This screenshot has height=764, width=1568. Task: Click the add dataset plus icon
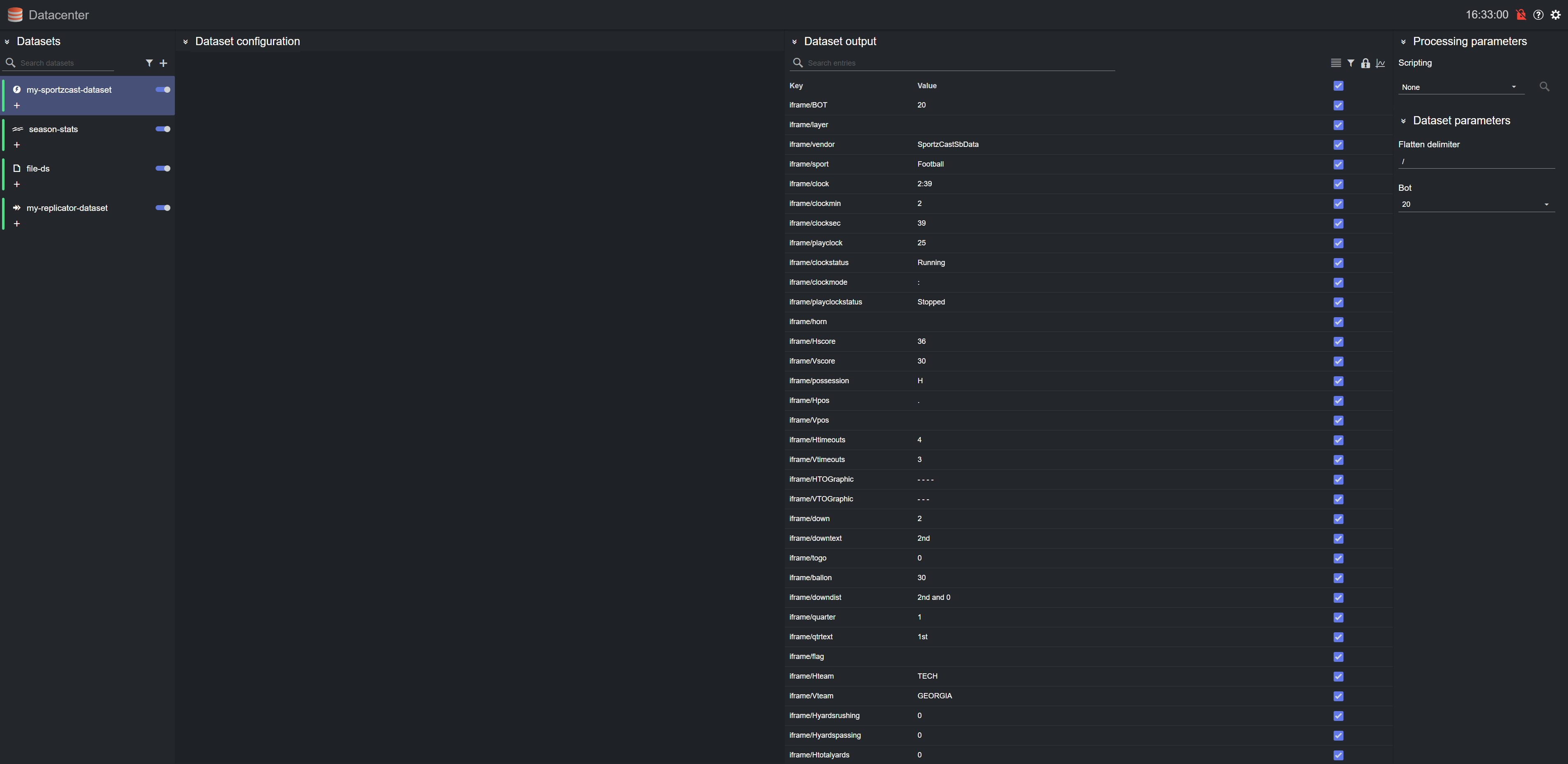pyautogui.click(x=163, y=63)
